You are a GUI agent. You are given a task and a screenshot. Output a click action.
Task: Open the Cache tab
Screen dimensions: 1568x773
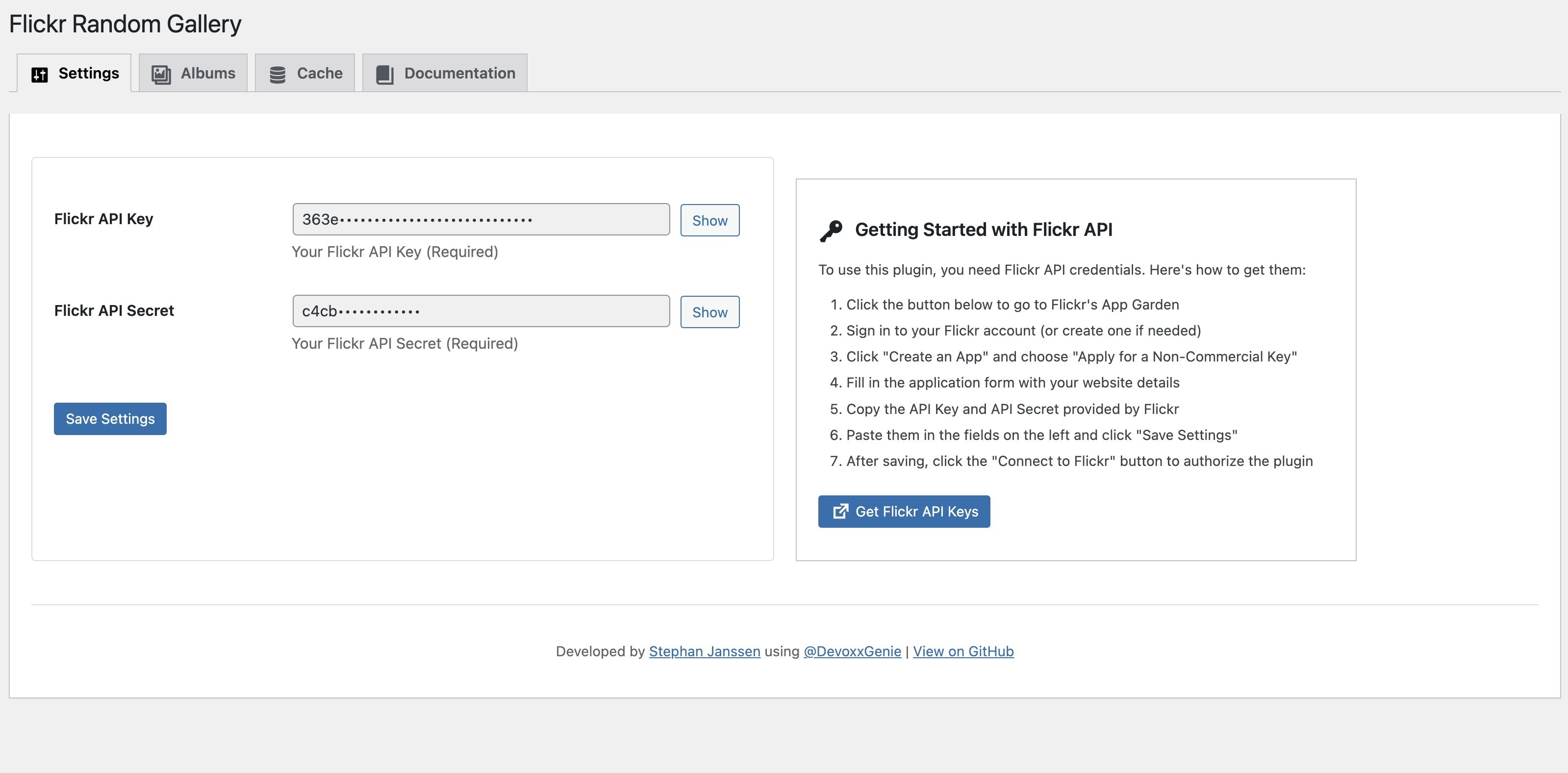coord(305,73)
